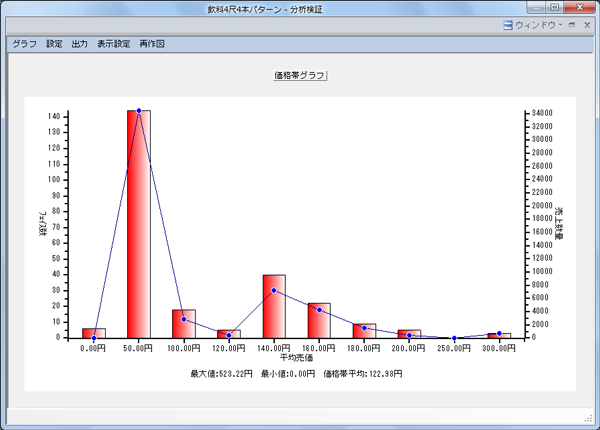This screenshot has width=600, height=430.
Task: Open the 表示設定 menu
Action: click(113, 44)
